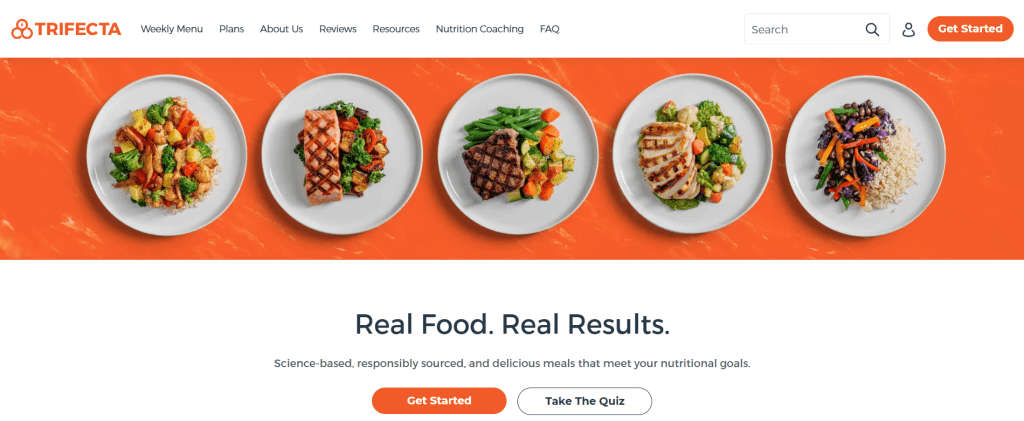The image size is (1024, 421).
Task: Click the Real Food. Real Results. headline
Action: pyautogui.click(x=512, y=324)
